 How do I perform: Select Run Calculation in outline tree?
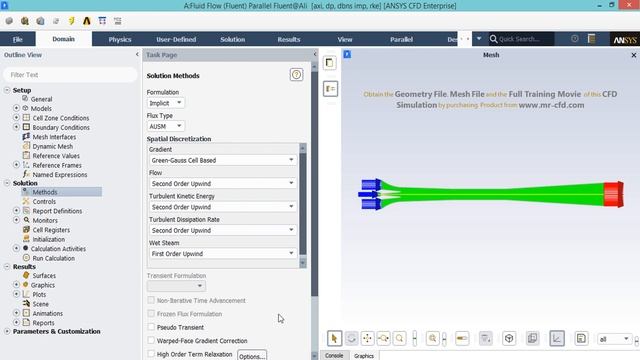click(53, 258)
